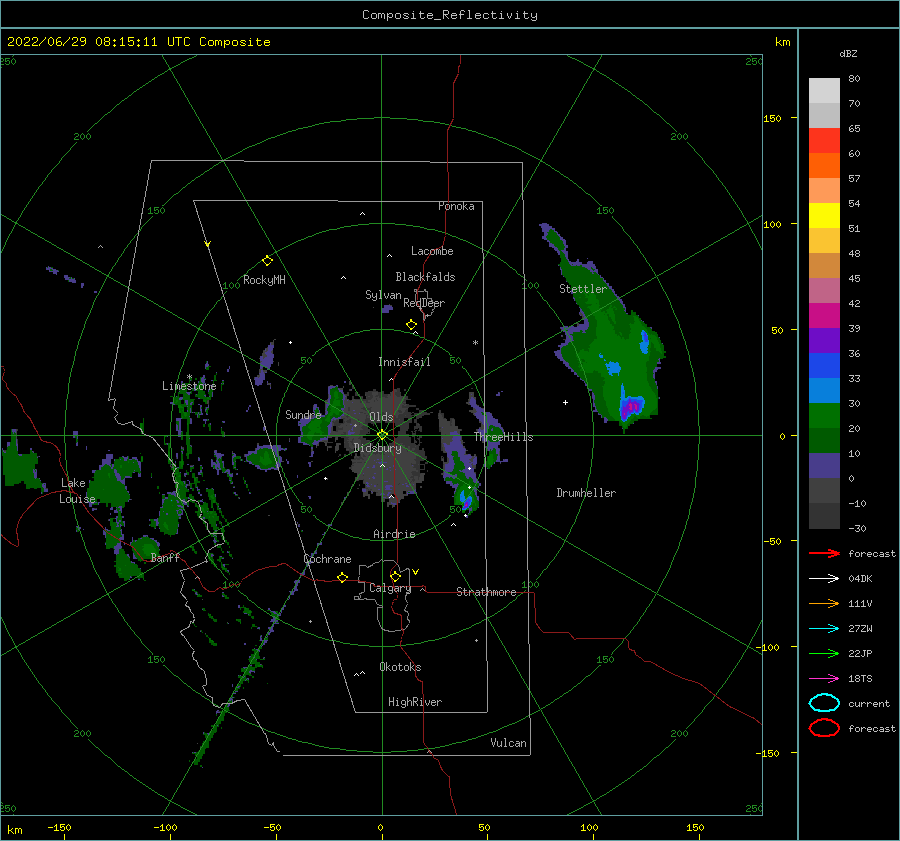The image size is (900, 841).
Task: Pick the light grey 70-80 dBZ swatch
Action: tap(824, 91)
